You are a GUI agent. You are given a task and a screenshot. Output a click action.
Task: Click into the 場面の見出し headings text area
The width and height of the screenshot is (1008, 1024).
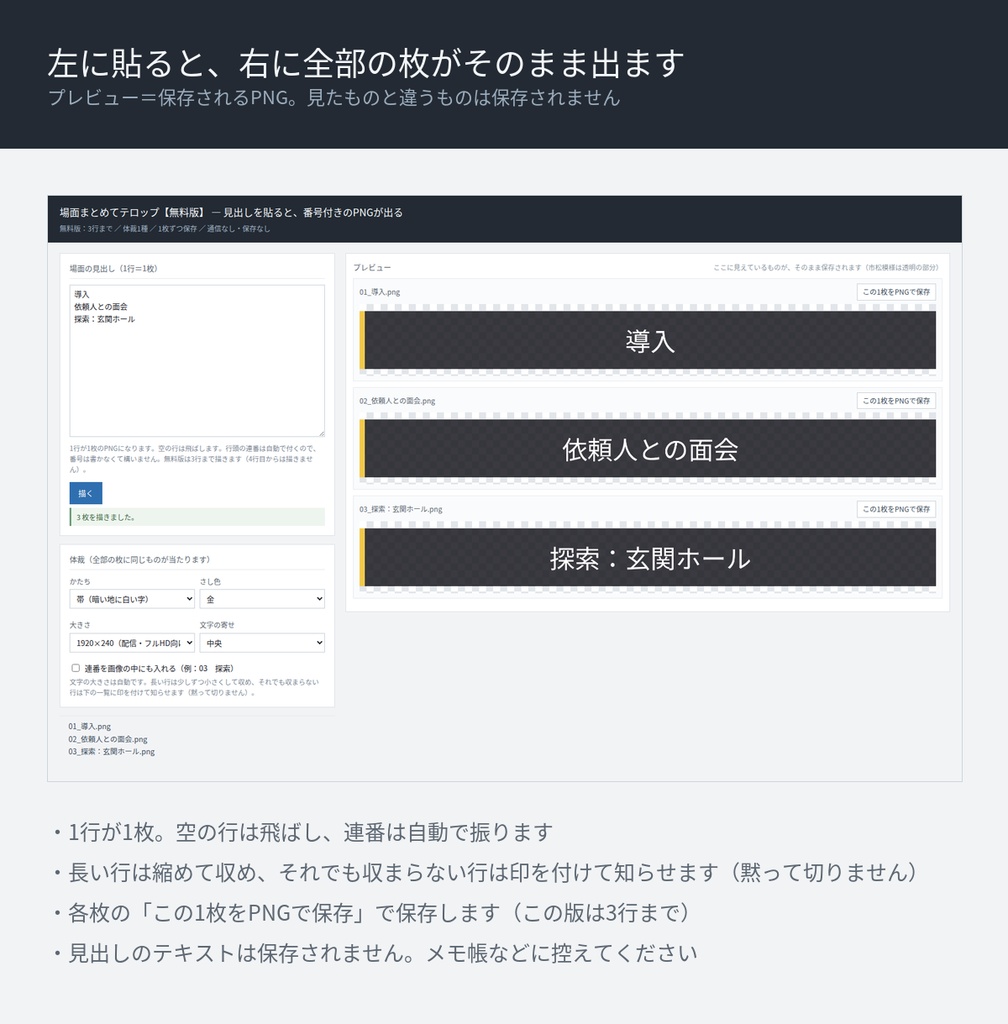pyautogui.click(x=197, y=360)
